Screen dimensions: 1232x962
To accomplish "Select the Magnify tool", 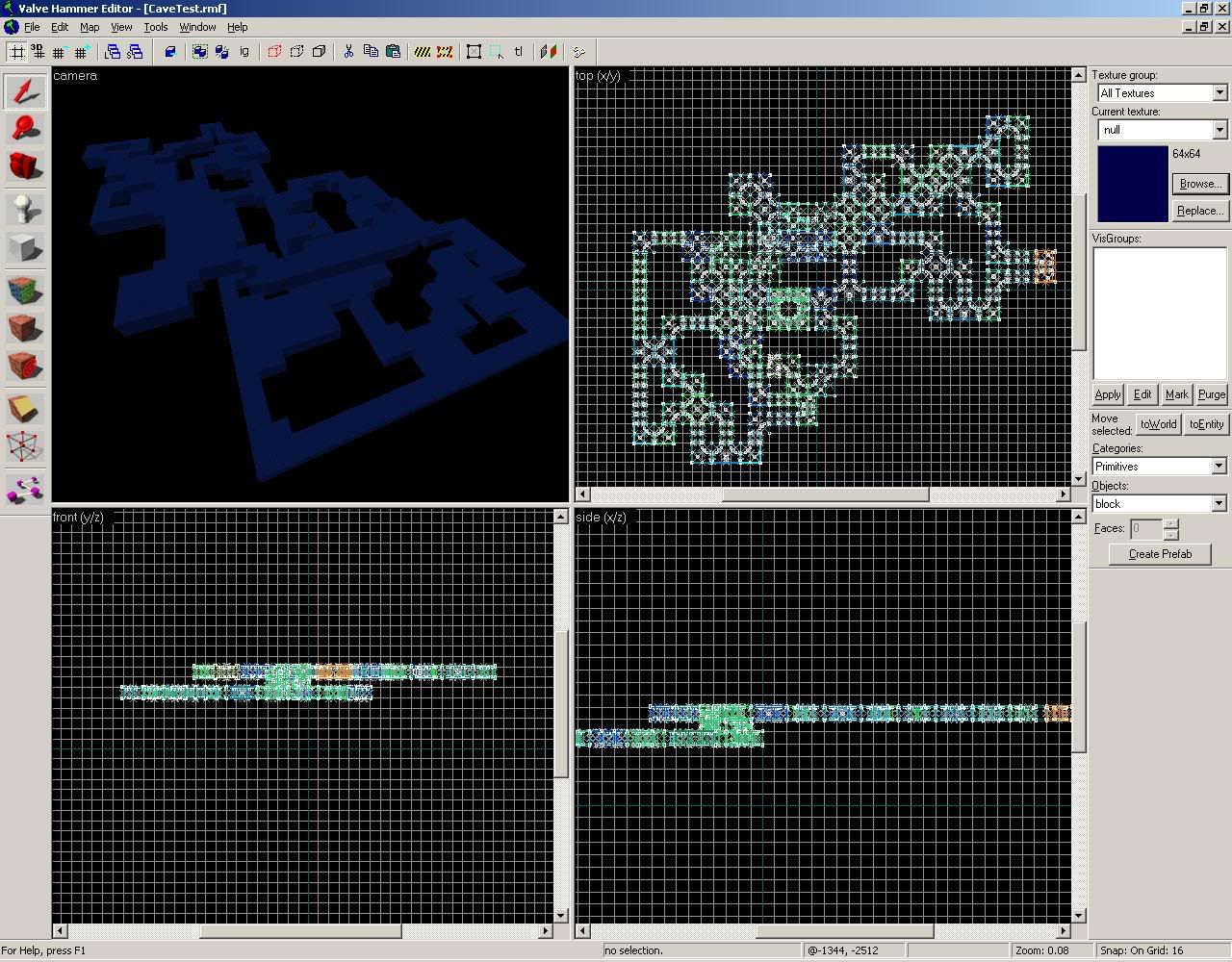I will pos(25,129).
